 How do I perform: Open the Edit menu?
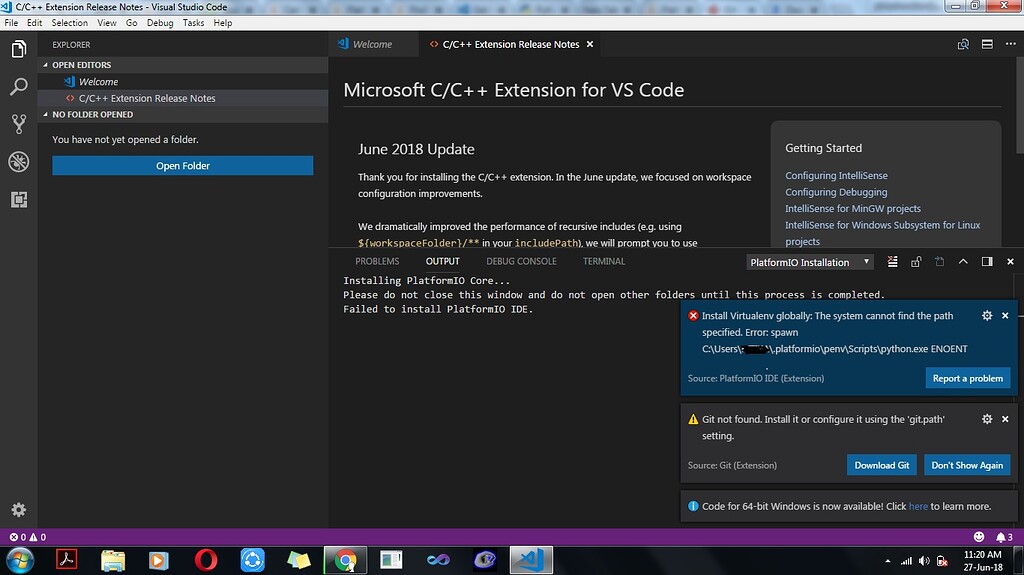[34, 23]
